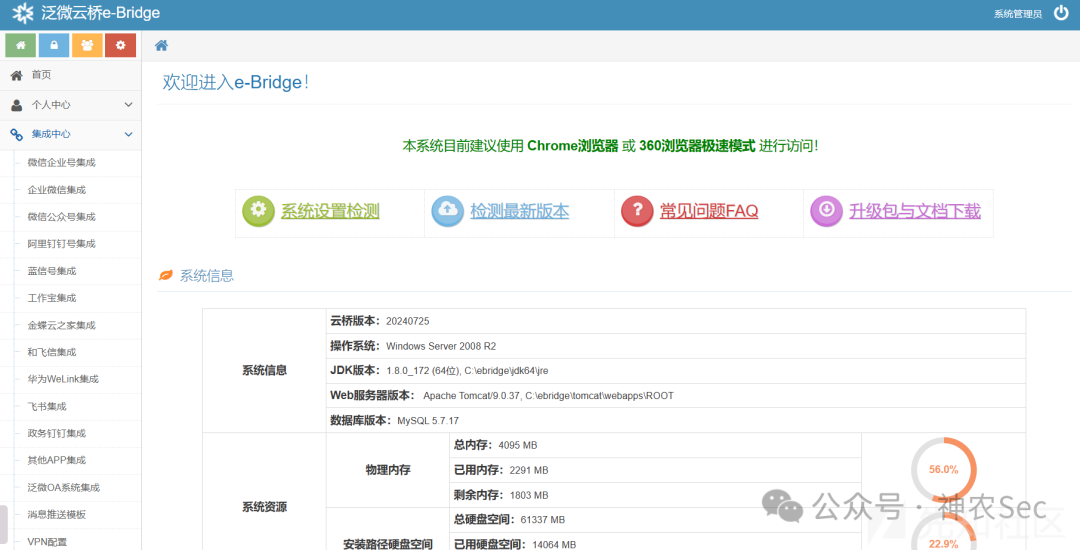This screenshot has width=1080, height=550.
Task: Collapse the 集成中心 chevron
Action: click(128, 134)
